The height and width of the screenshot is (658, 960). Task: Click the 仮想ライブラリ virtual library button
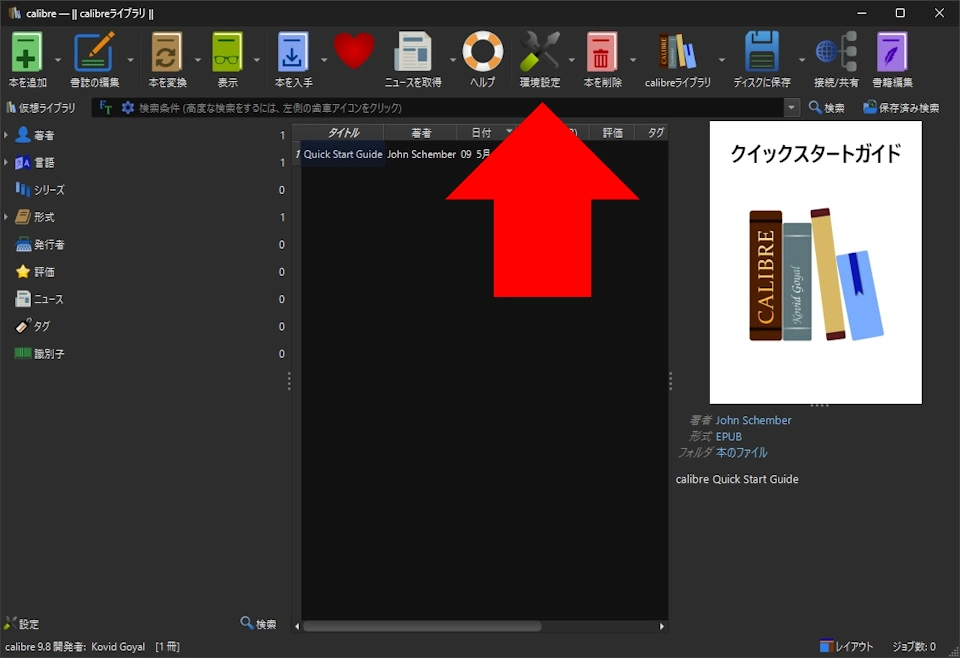pyautogui.click(x=40, y=108)
